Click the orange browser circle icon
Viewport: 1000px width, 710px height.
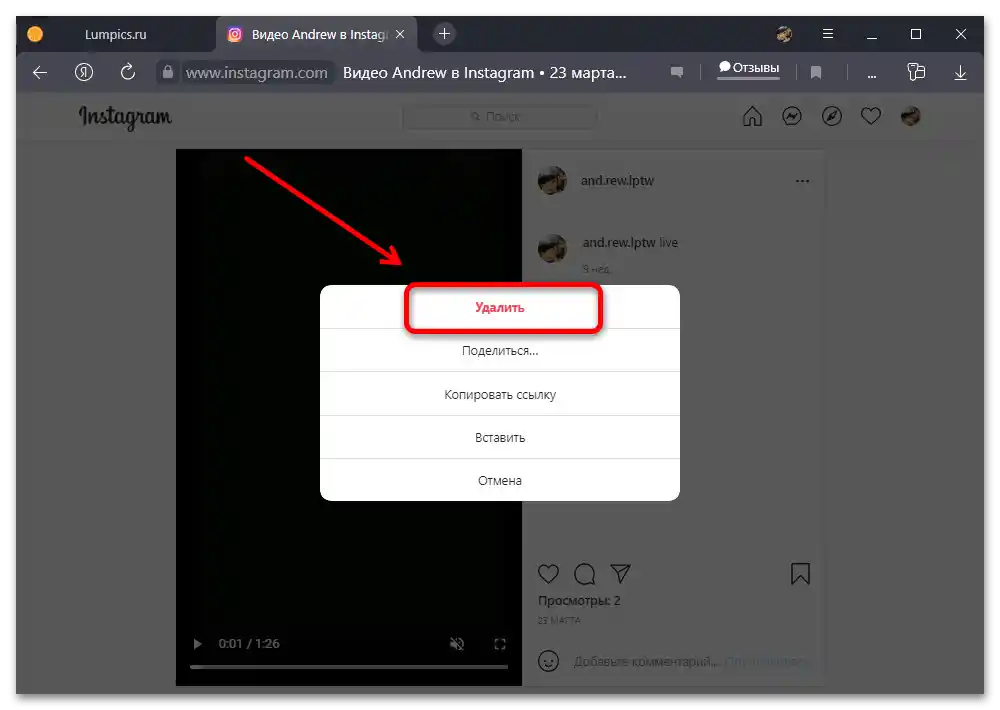click(35, 34)
